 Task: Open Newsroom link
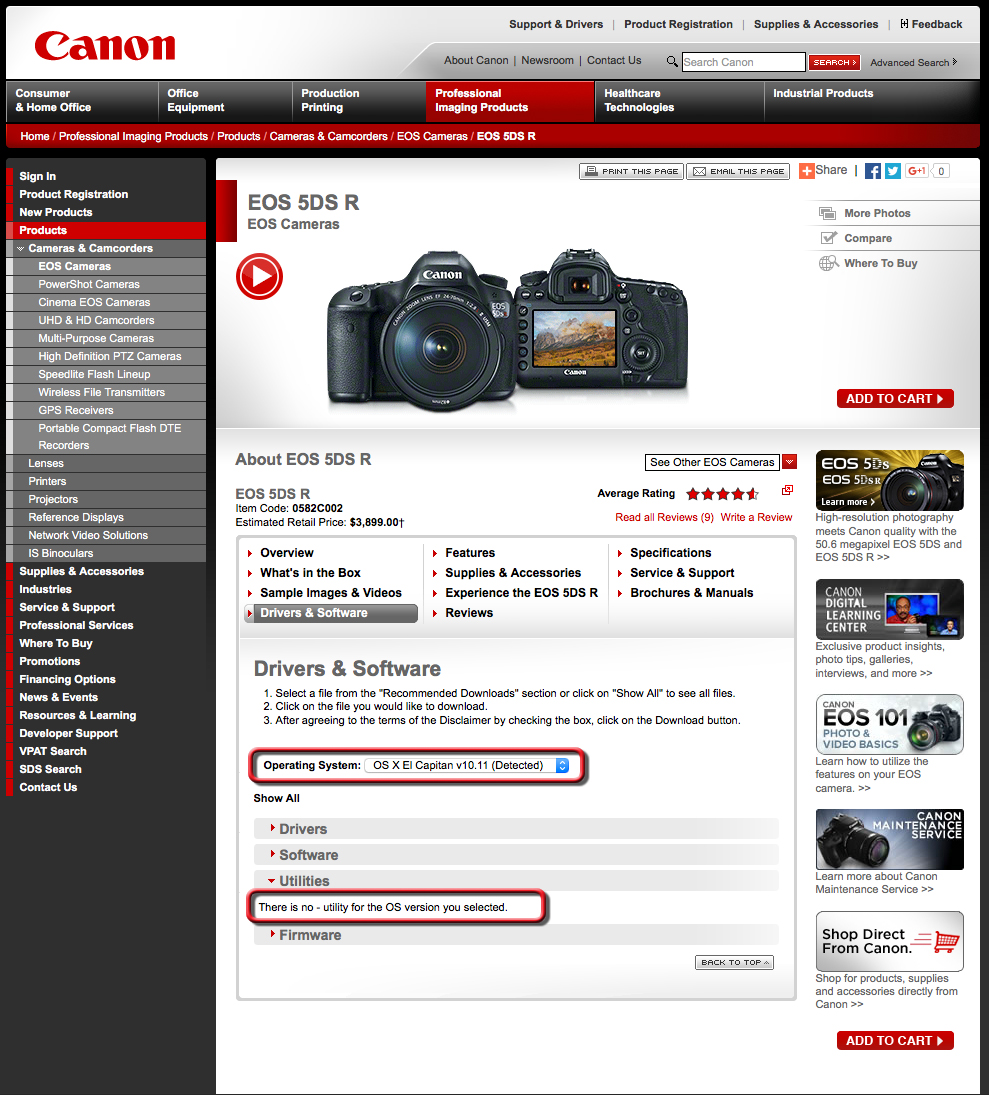point(548,60)
